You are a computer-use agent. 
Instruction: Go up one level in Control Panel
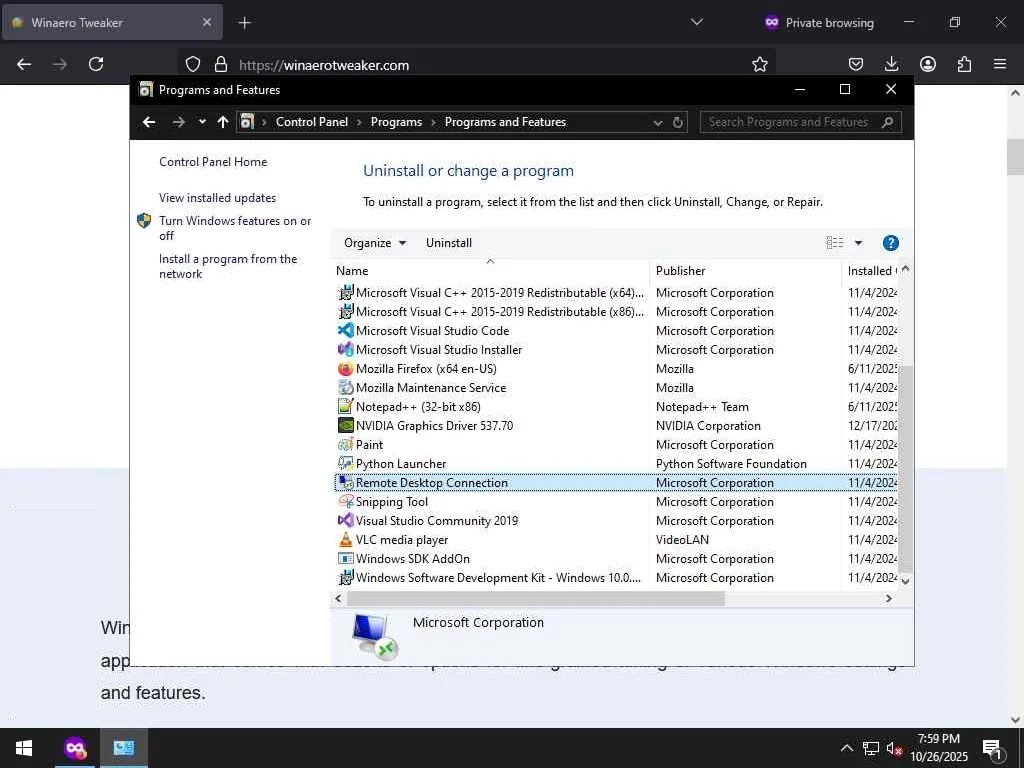point(223,122)
